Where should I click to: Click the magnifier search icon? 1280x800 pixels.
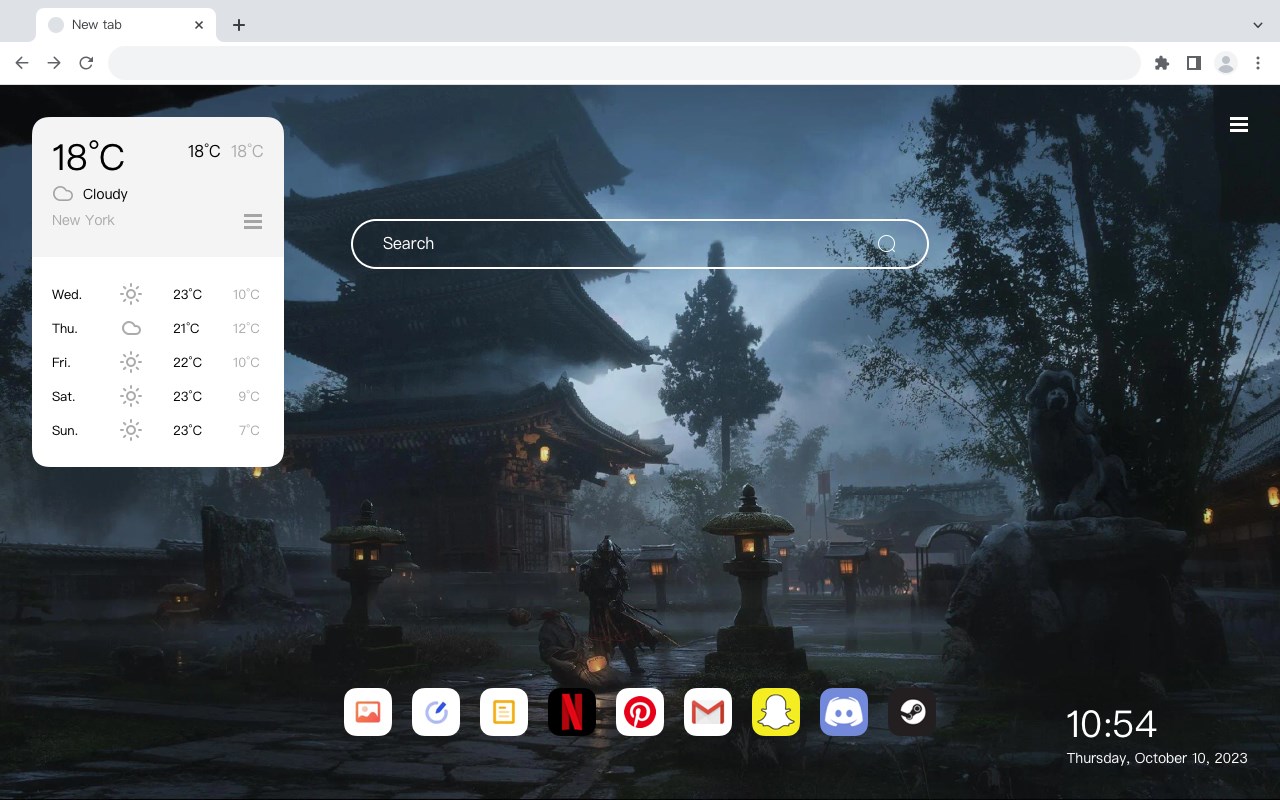[x=886, y=243]
